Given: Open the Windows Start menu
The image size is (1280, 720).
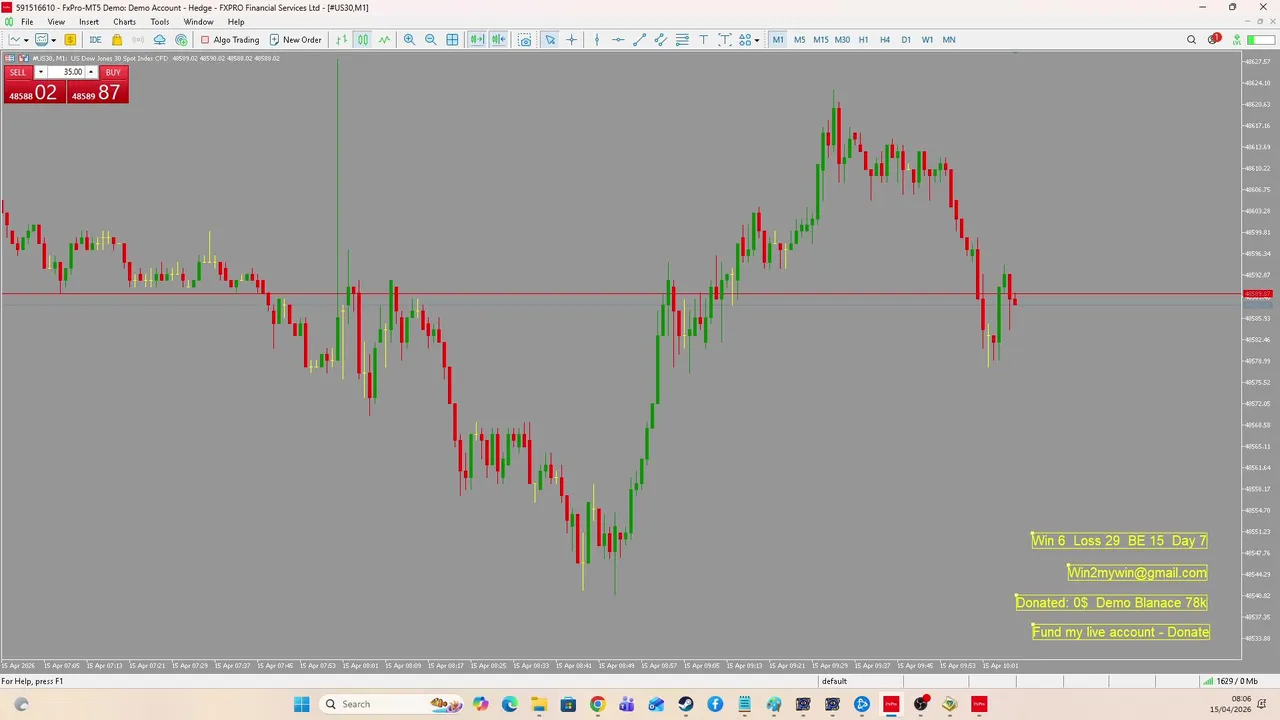Looking at the screenshot, I should [301, 704].
